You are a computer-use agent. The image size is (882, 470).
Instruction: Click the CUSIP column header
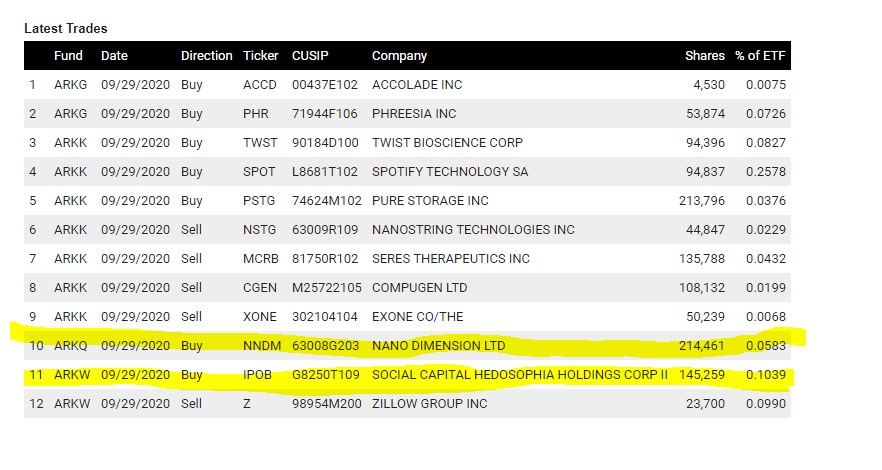[x=310, y=56]
